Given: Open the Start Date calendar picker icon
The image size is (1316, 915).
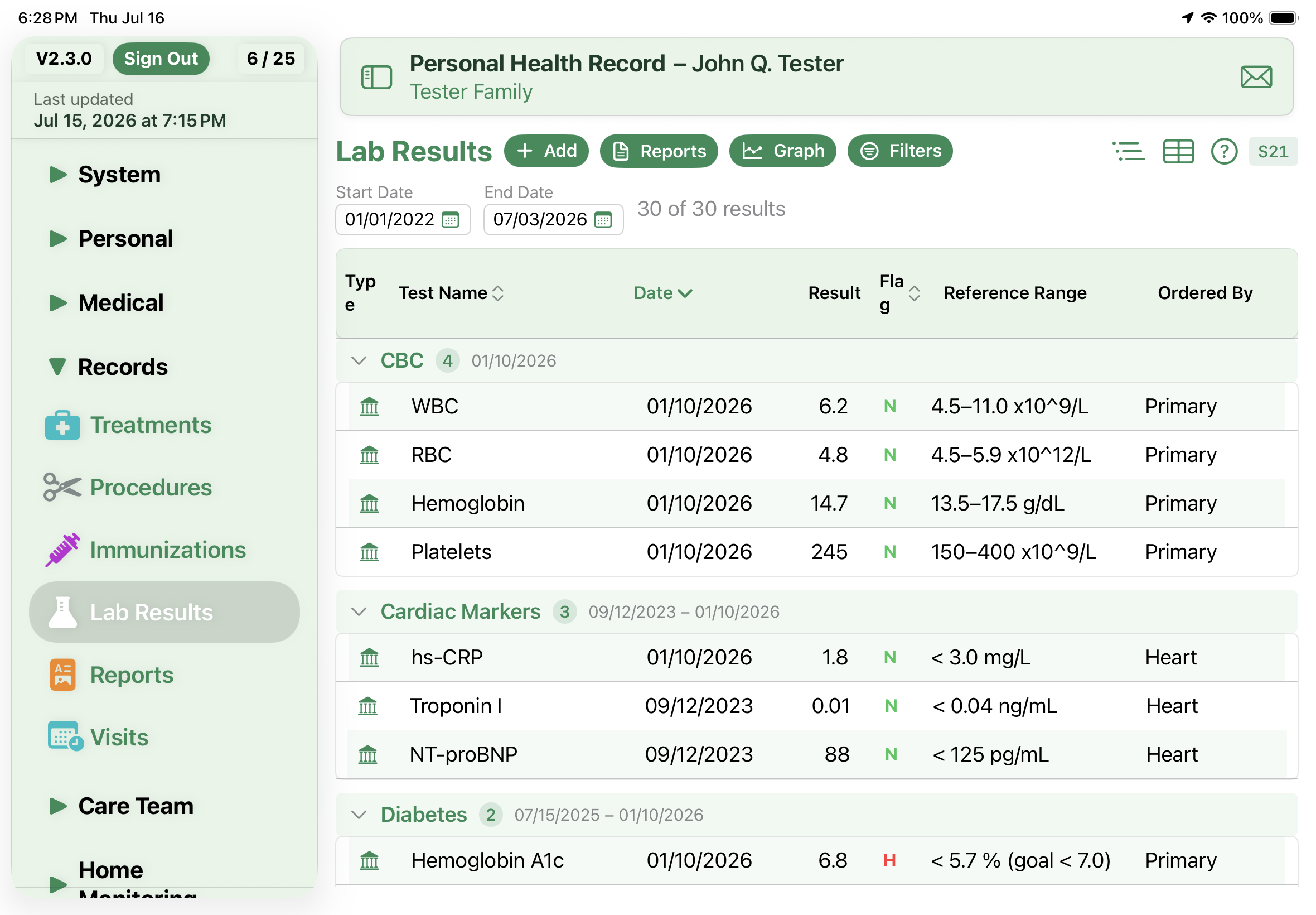Looking at the screenshot, I should click(451, 220).
